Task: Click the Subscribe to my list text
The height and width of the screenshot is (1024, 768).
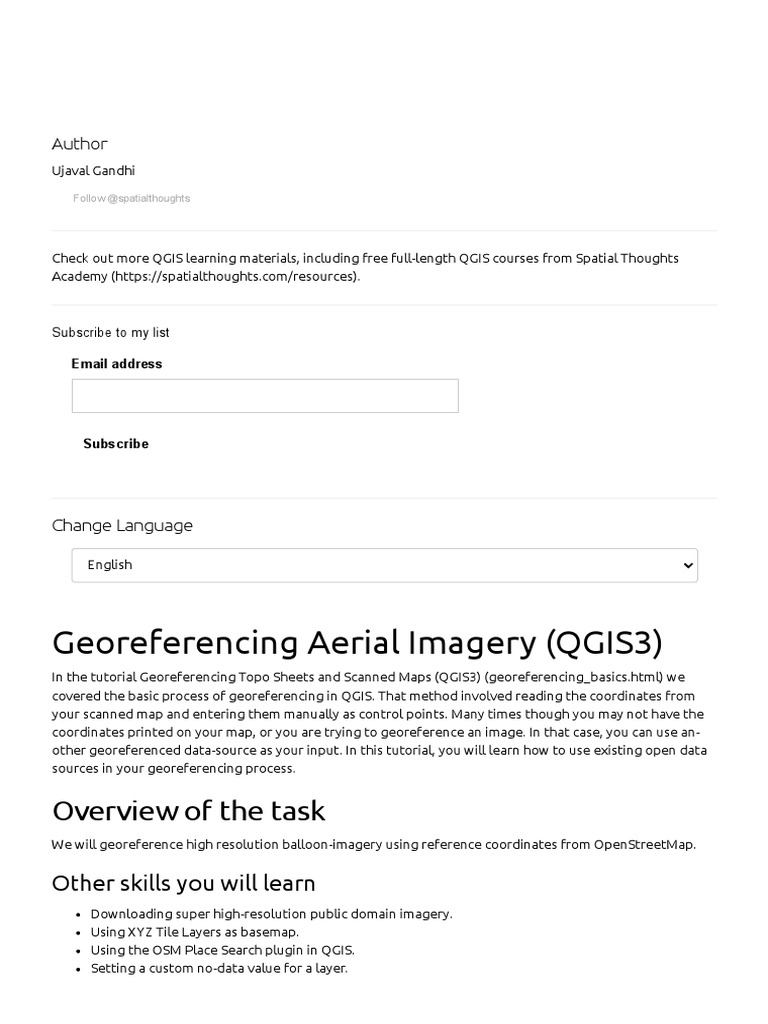Action: 111,332
